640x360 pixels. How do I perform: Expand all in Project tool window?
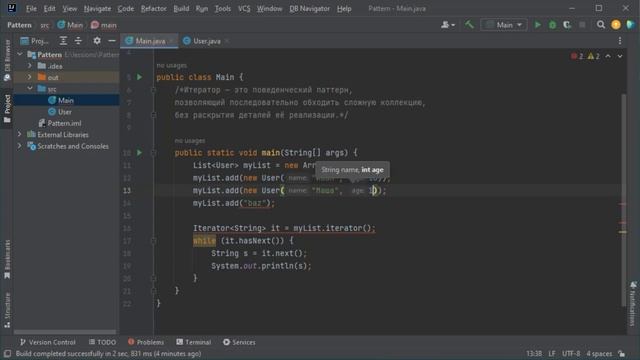coord(63,41)
